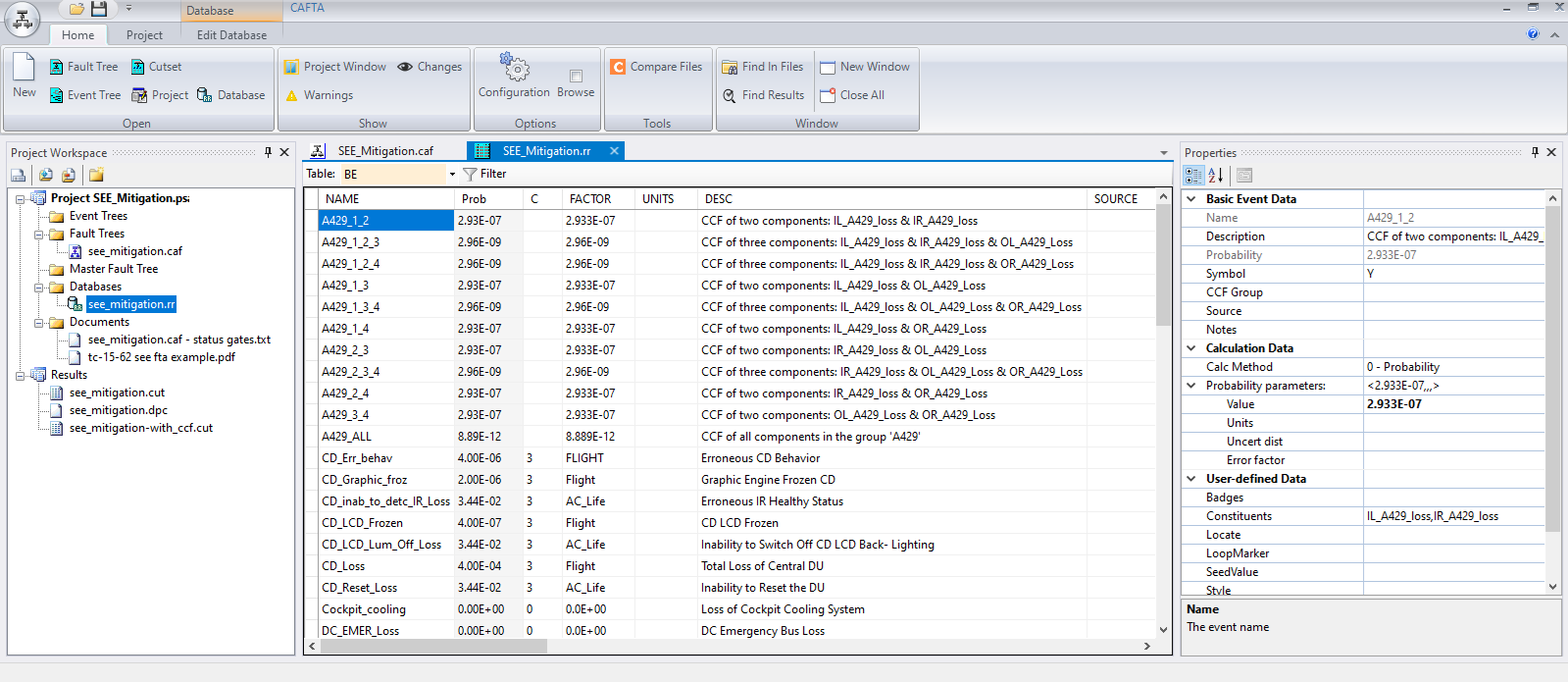This screenshot has width=1568, height=682.
Task: Toggle the Warnings display
Action: tap(319, 95)
